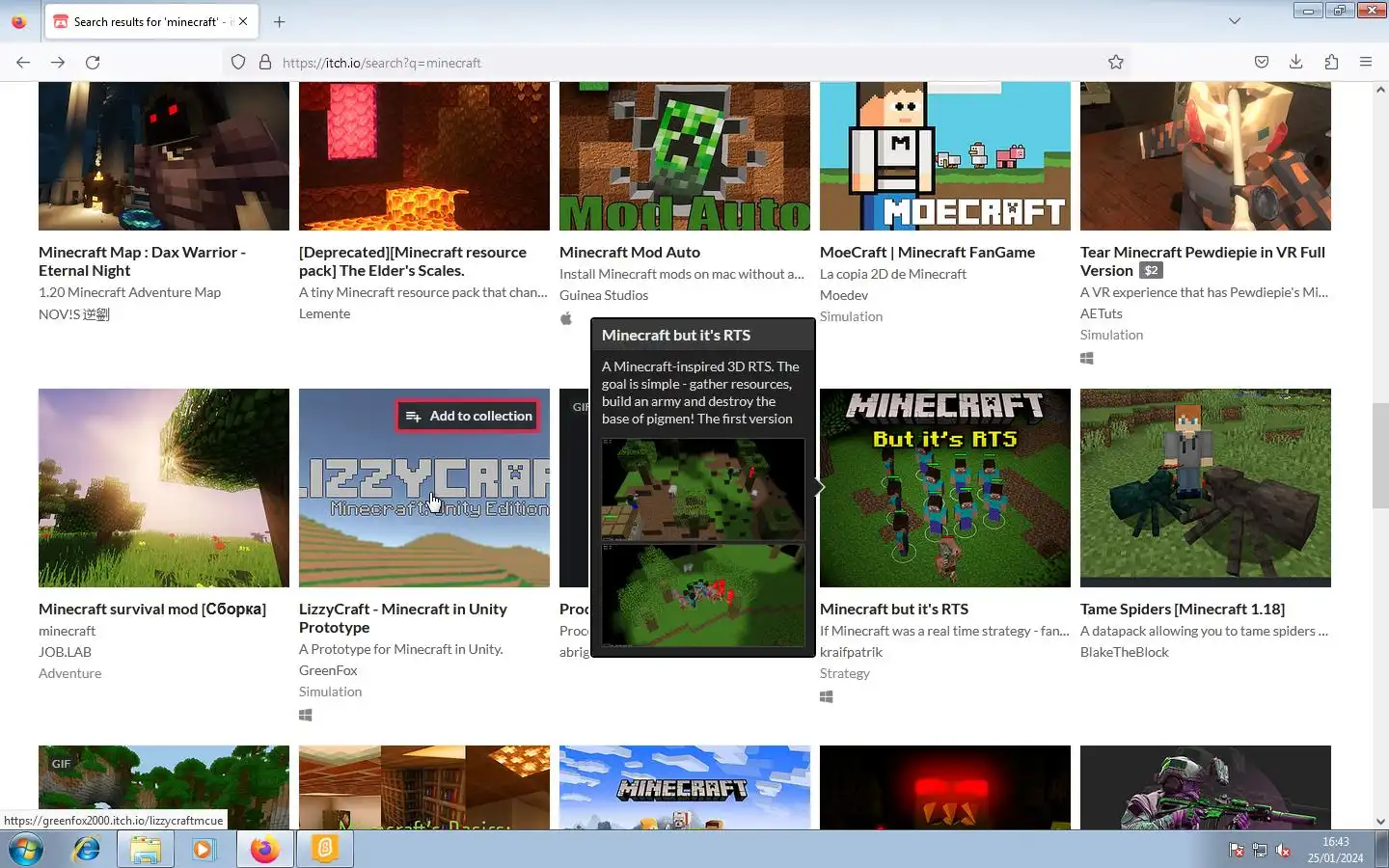Open the Tame Spiders thumbnail
This screenshot has width=1389, height=868.
pos(1206,488)
